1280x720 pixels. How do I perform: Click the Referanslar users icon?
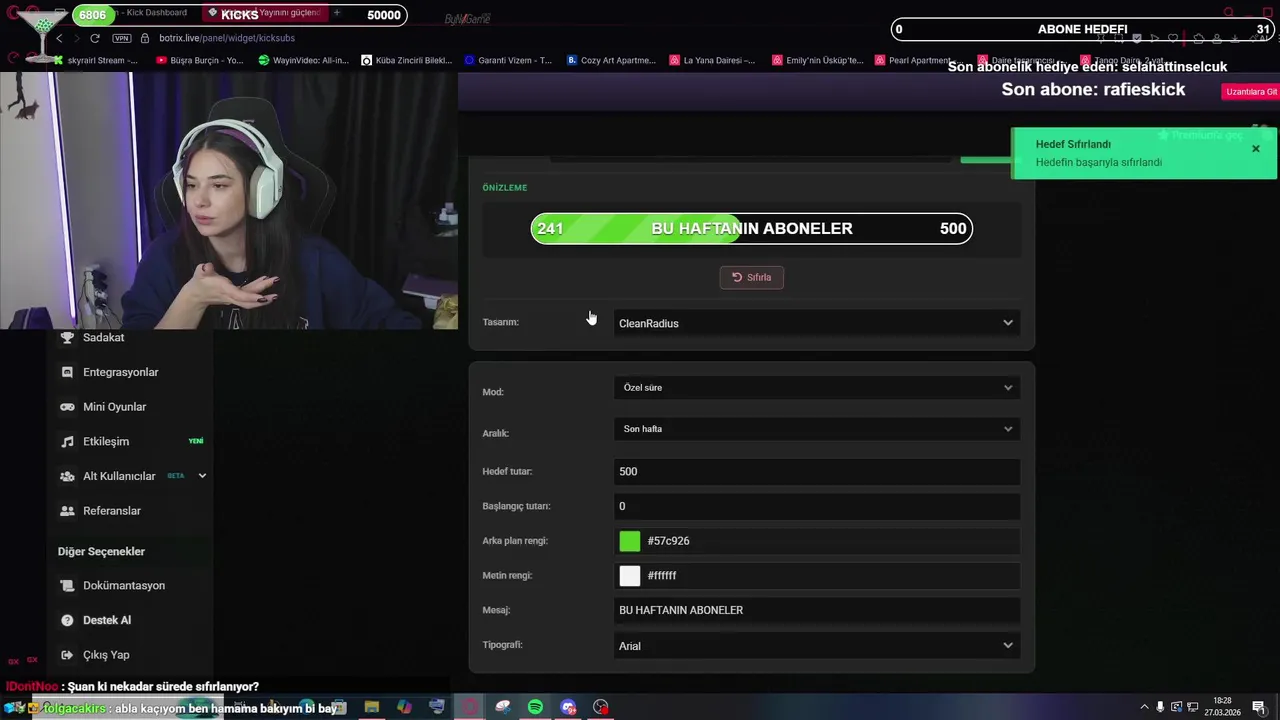[67, 511]
